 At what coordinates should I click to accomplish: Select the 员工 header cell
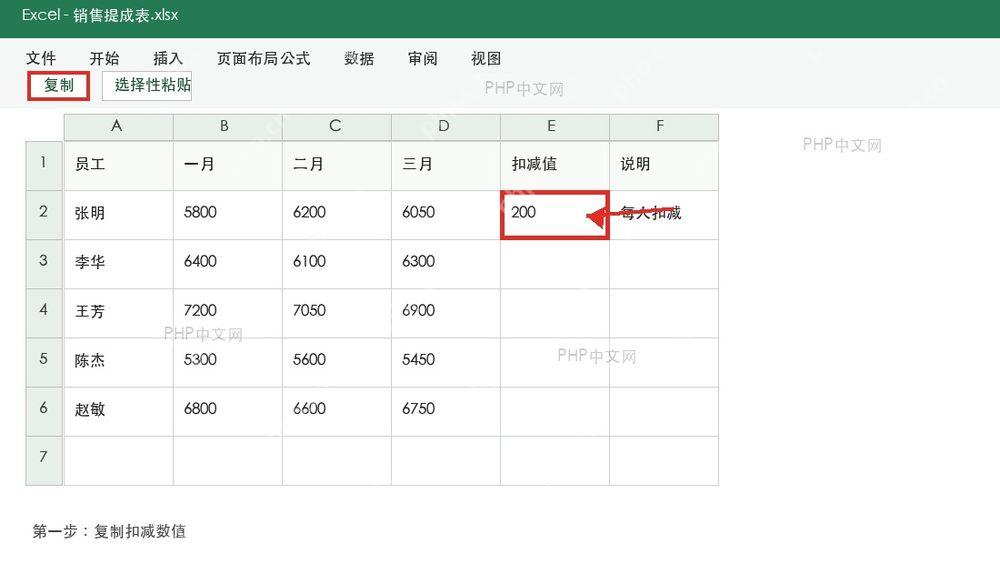point(118,165)
